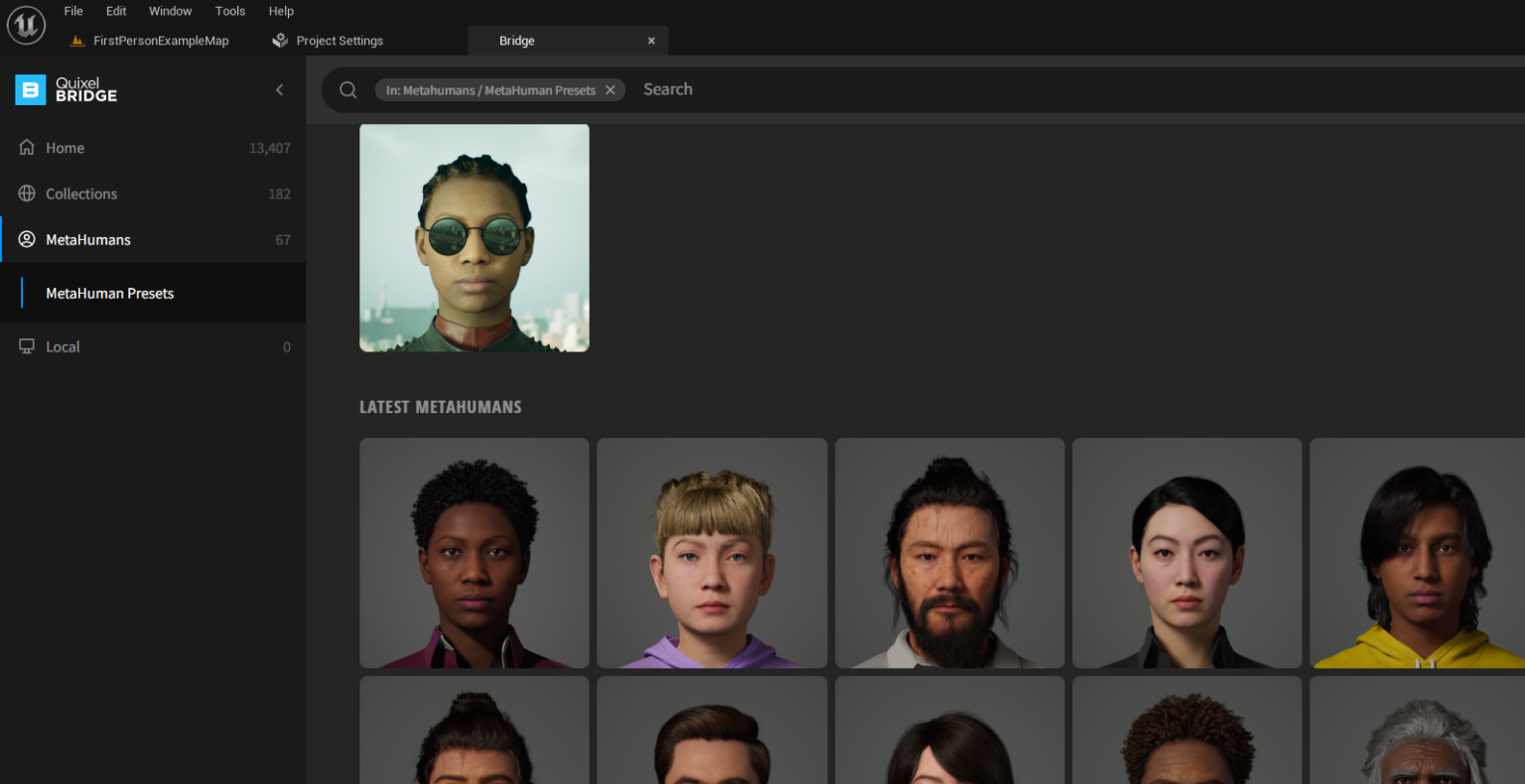The image size is (1525, 784).
Task: Select the bearded man MetaHuman thumbnail
Action: click(949, 553)
